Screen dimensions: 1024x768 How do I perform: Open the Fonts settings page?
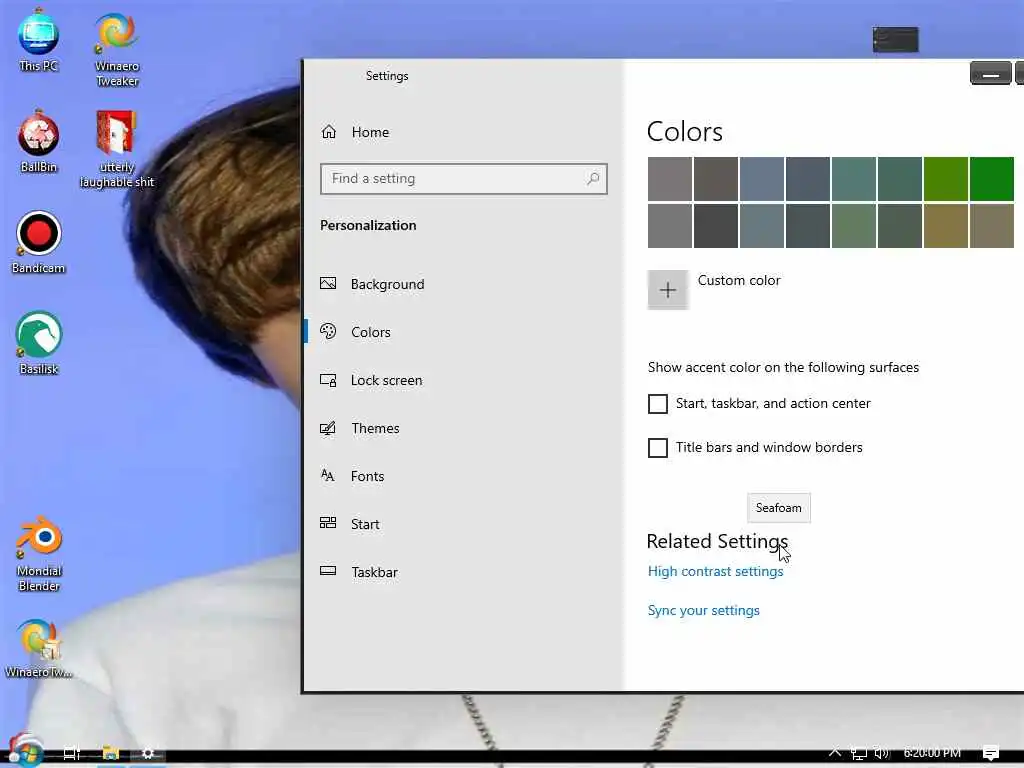352,476
